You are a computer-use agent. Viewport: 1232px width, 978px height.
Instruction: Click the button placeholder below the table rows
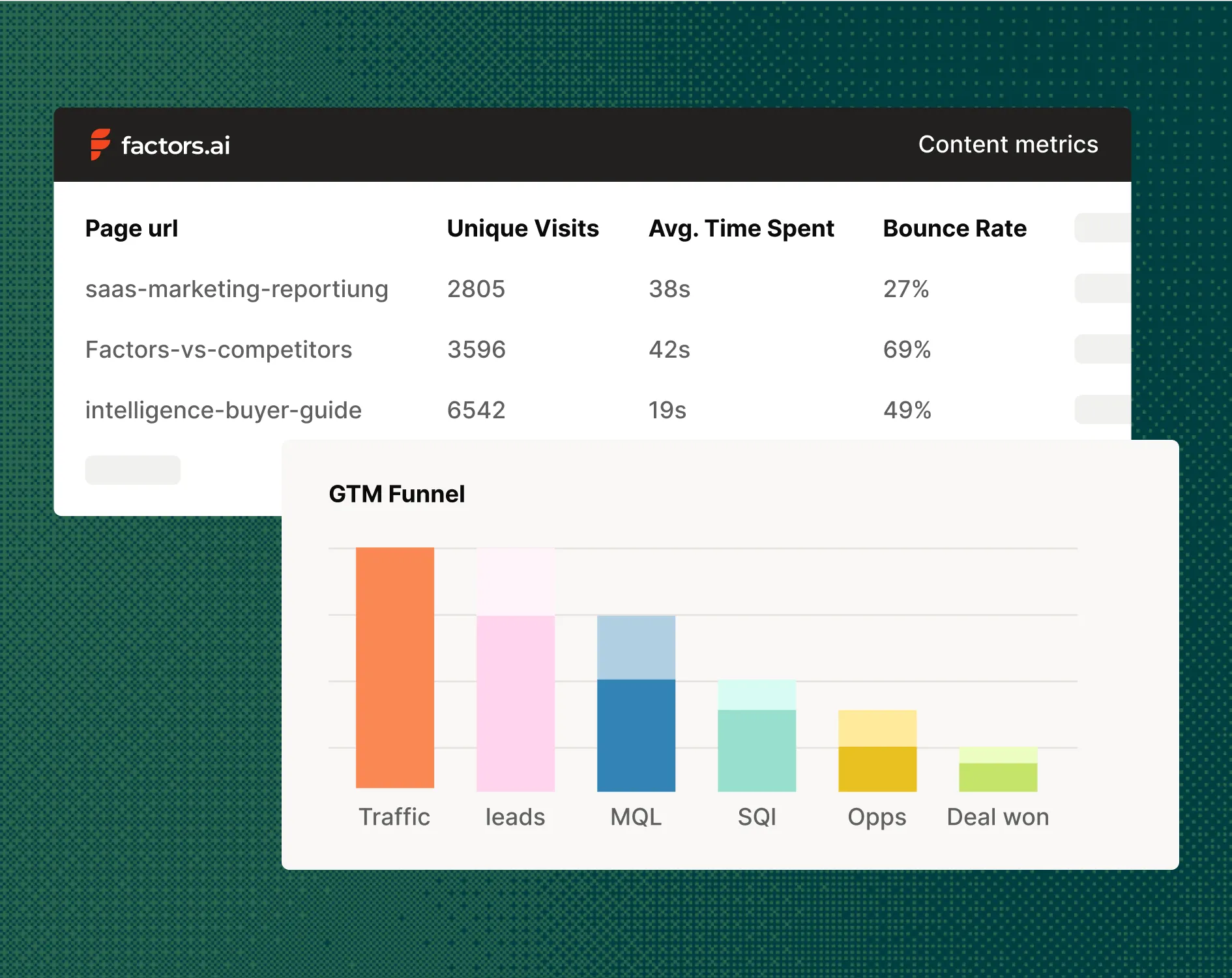[132, 470]
